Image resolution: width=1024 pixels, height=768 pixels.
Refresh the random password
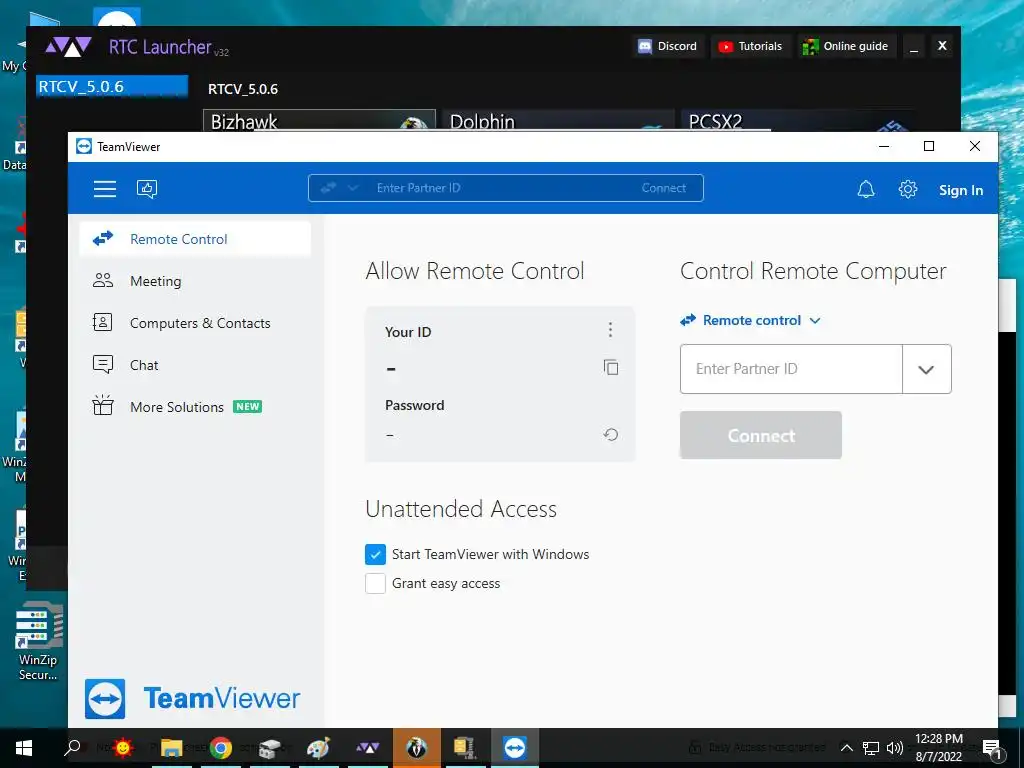(611, 434)
